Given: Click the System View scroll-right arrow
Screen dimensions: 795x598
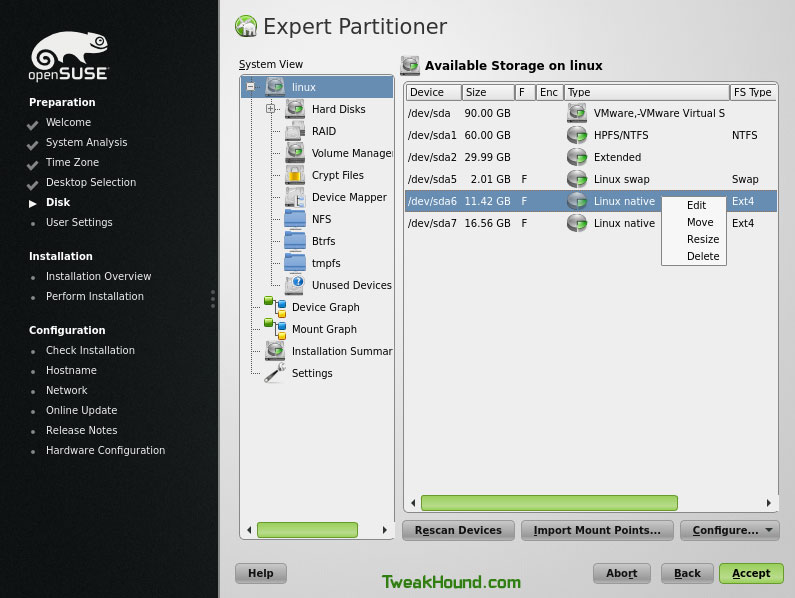Looking at the screenshot, I should click(x=384, y=530).
